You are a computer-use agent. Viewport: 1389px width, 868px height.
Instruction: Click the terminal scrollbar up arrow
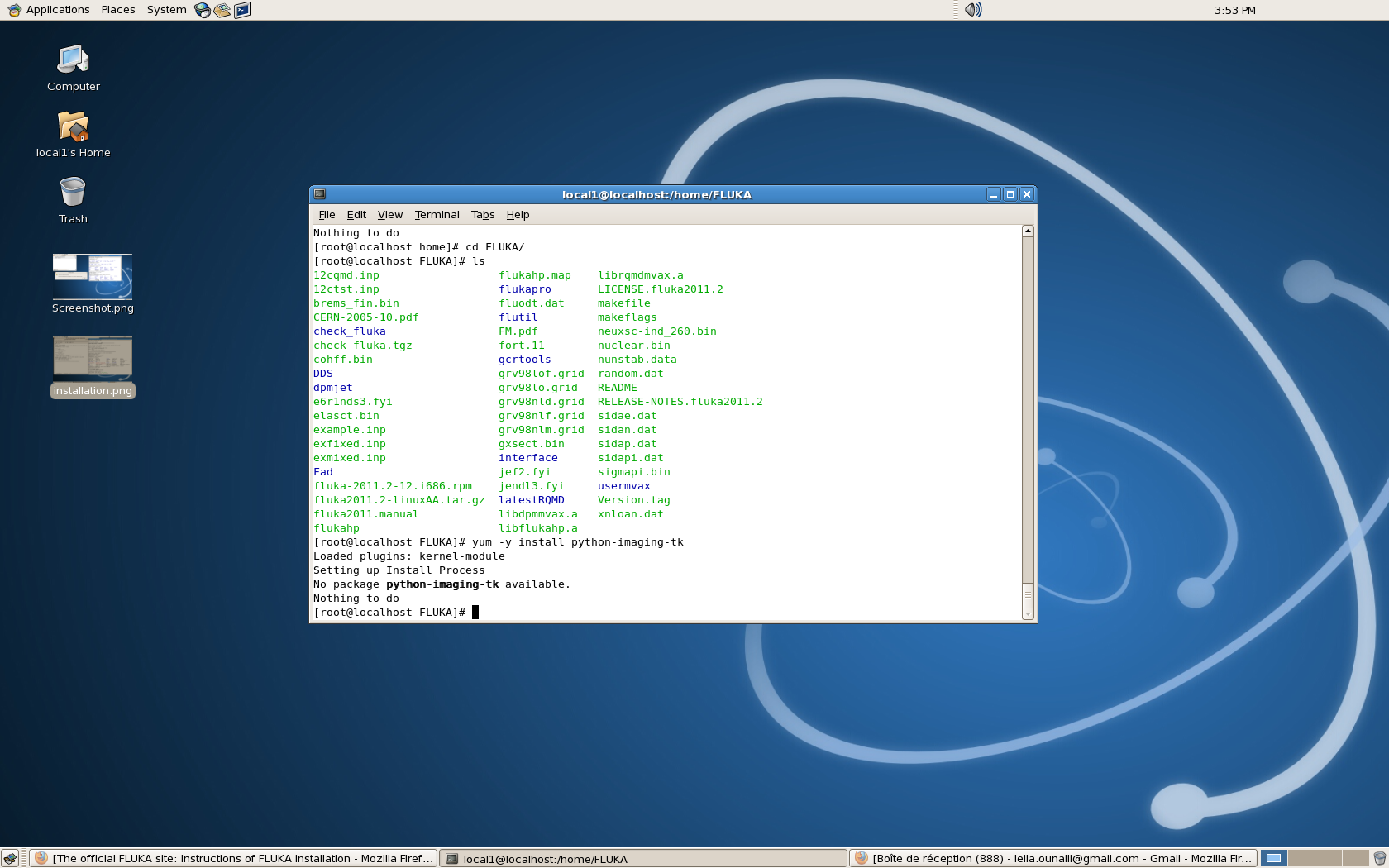click(1028, 231)
